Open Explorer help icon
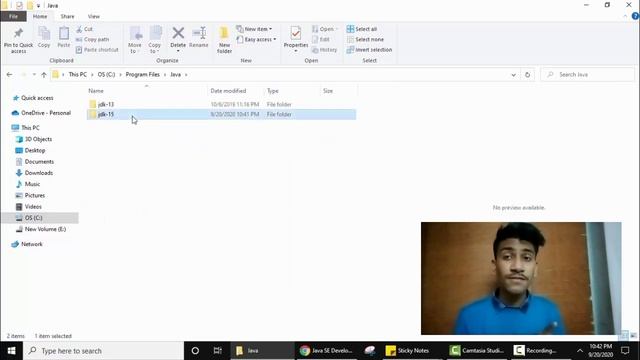640x360 pixels. (x=635, y=16)
